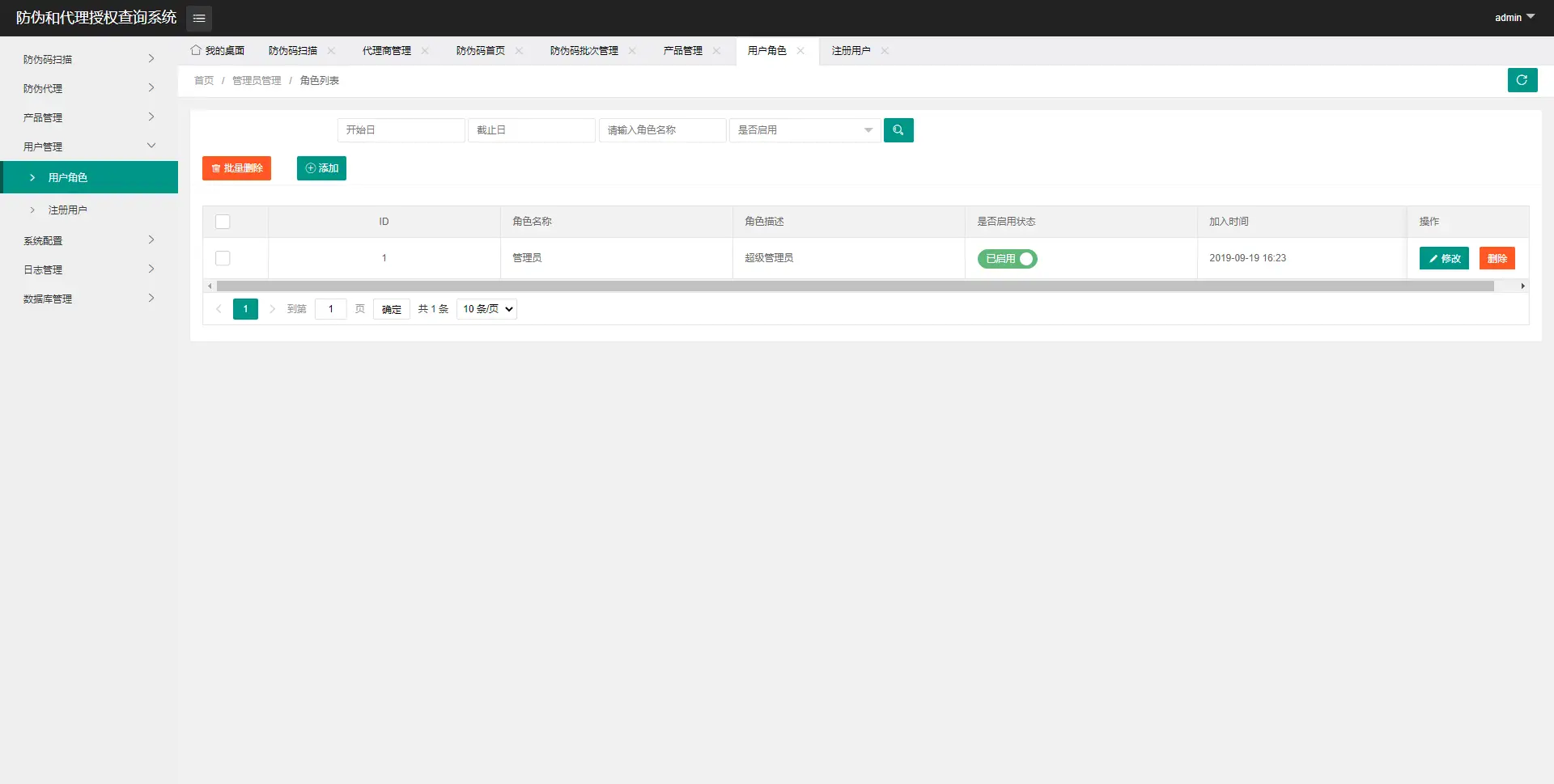1554x784 pixels.
Task: Expand the 防伪码扫描 sidebar menu
Action: [89, 59]
